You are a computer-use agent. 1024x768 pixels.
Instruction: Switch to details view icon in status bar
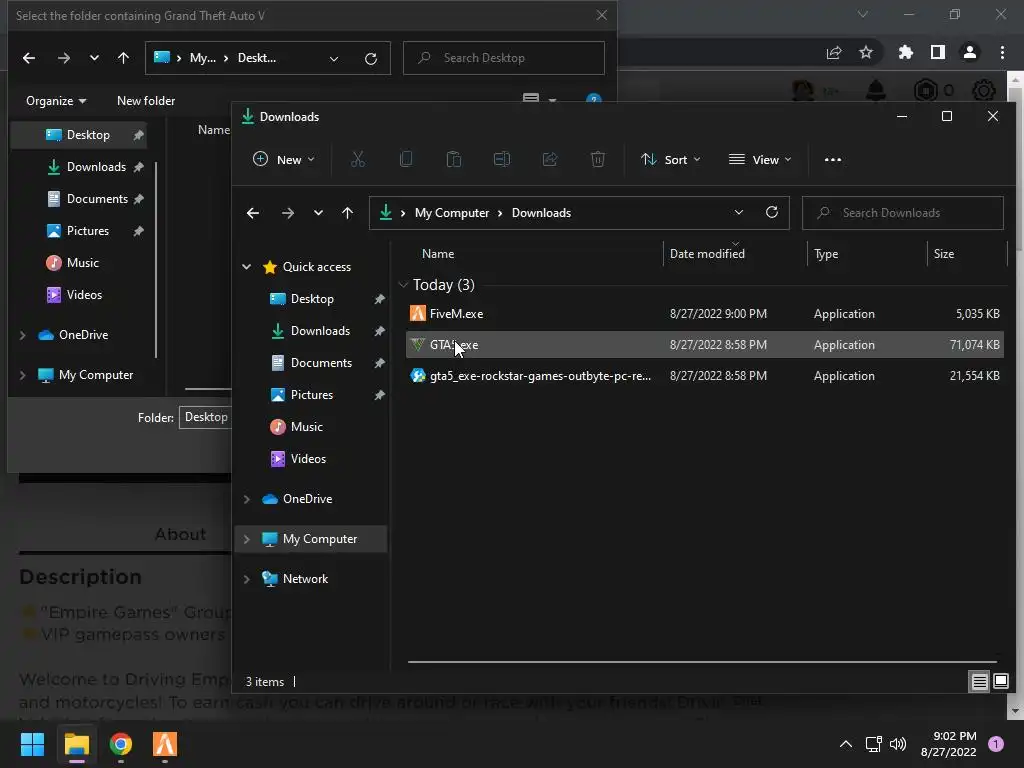coord(980,682)
